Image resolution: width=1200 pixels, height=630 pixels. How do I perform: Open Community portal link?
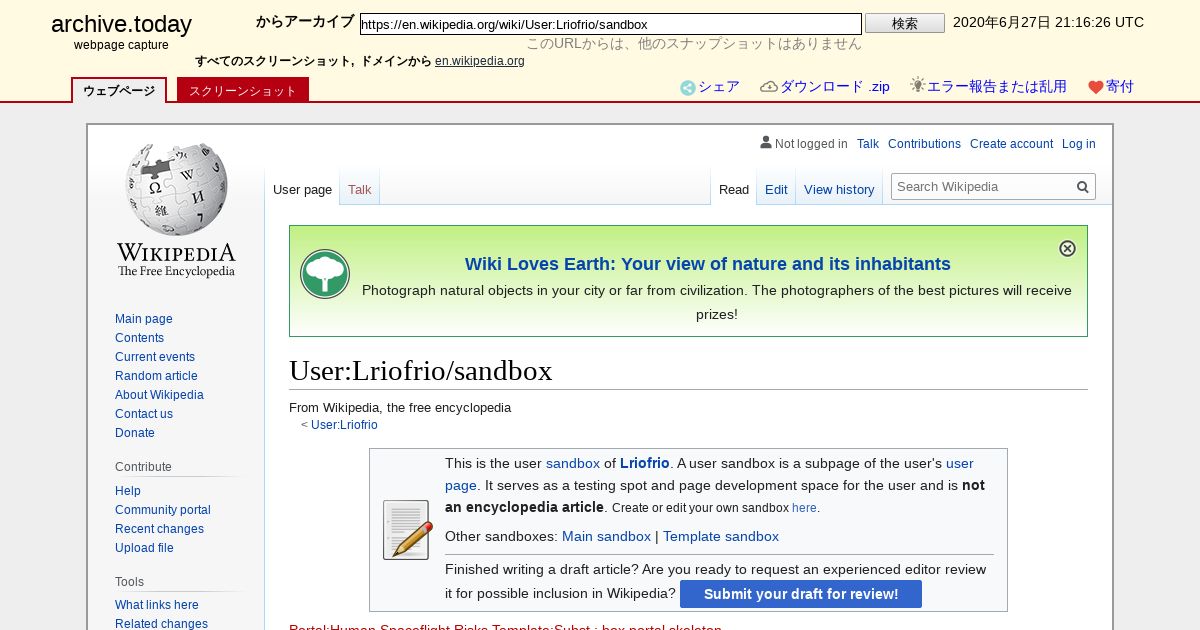click(163, 510)
